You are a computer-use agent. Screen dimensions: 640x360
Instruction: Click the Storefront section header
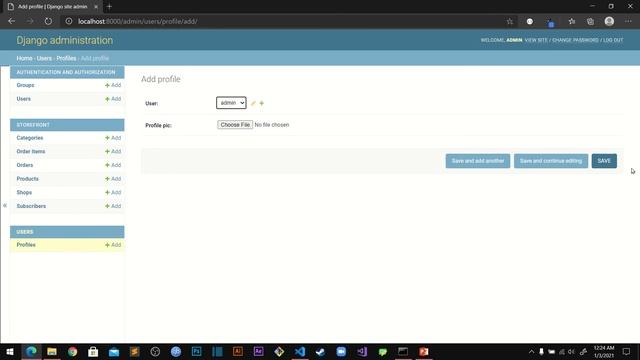[33, 125]
